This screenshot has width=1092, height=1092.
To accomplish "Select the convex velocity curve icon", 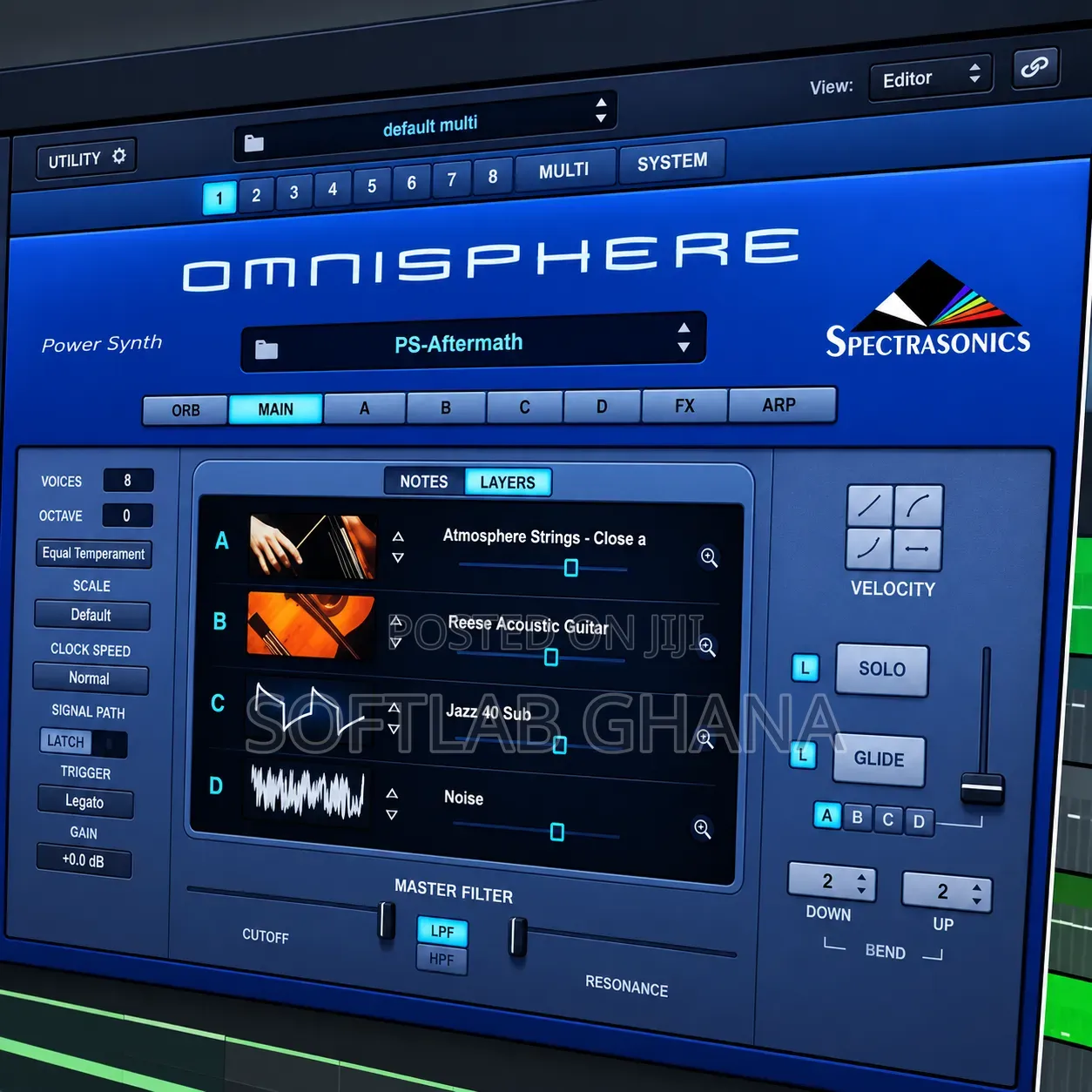I will pos(919,505).
